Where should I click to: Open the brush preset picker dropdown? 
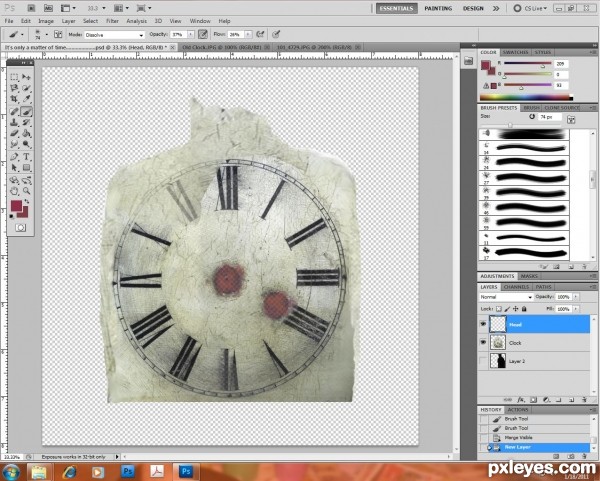coord(46,35)
